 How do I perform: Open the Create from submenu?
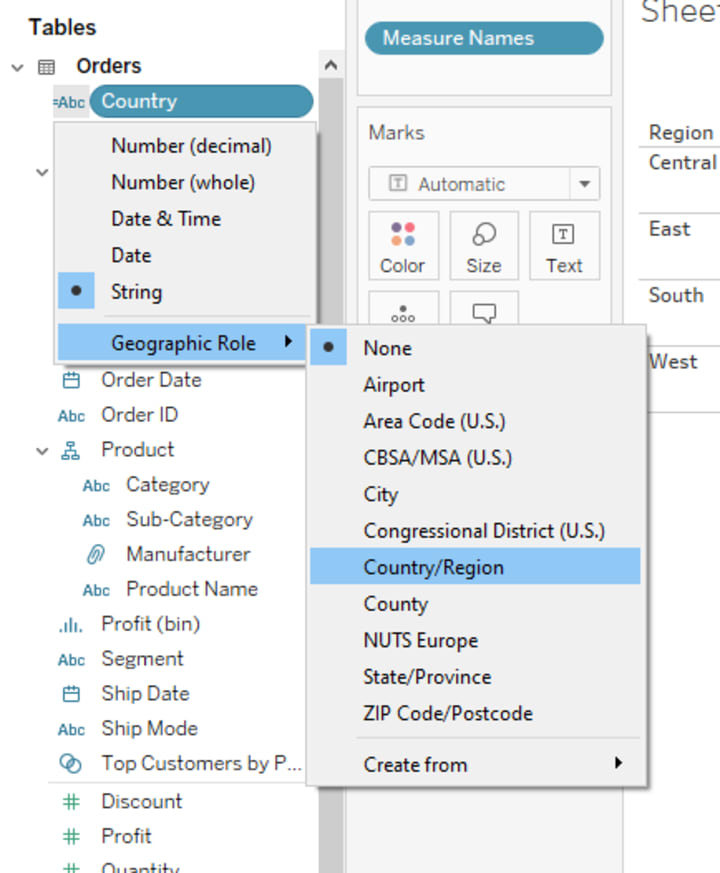pos(415,764)
